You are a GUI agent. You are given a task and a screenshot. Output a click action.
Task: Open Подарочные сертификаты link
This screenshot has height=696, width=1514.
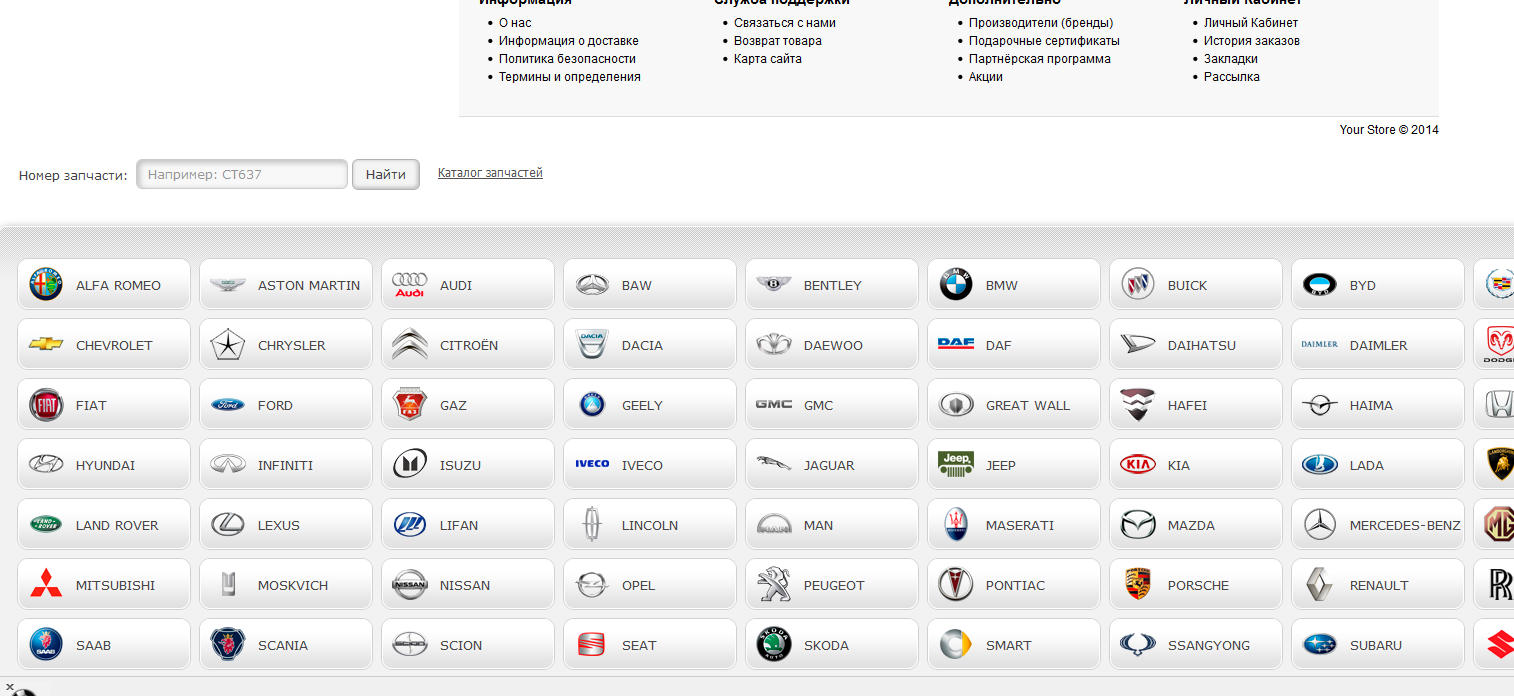click(x=1044, y=41)
